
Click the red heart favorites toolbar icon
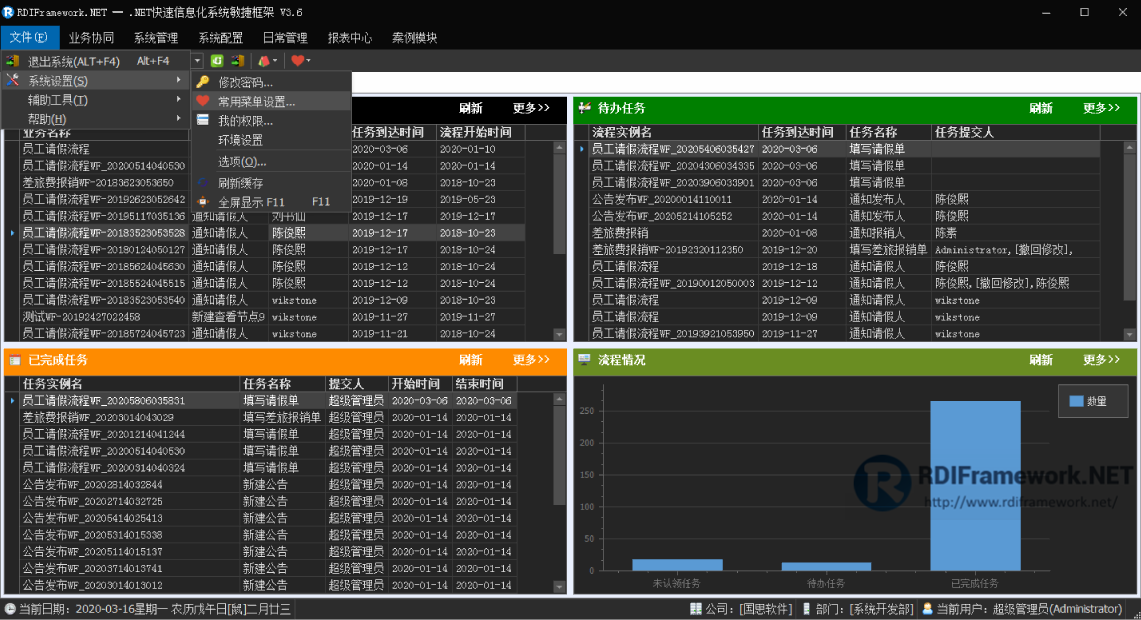click(x=297, y=60)
